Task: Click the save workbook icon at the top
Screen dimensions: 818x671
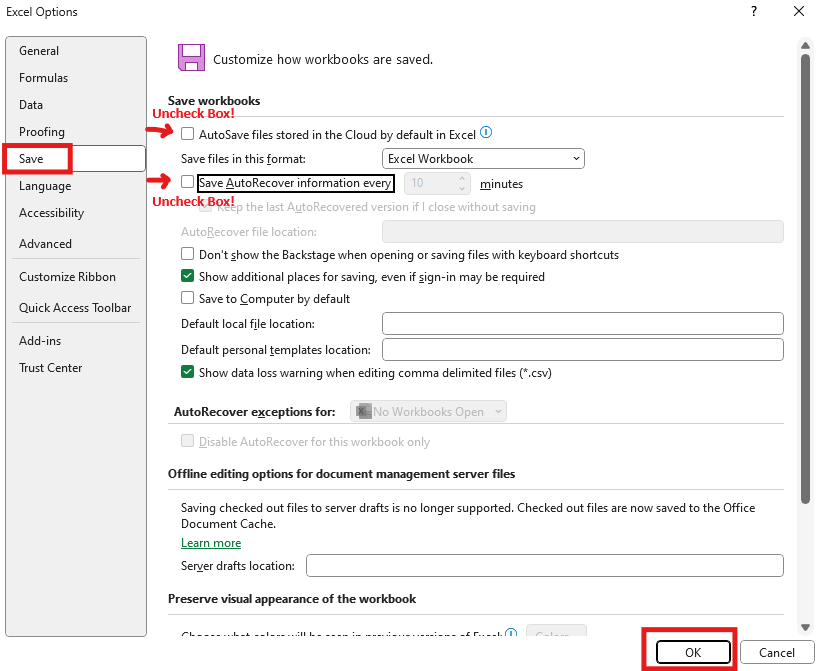Action: 191,58
